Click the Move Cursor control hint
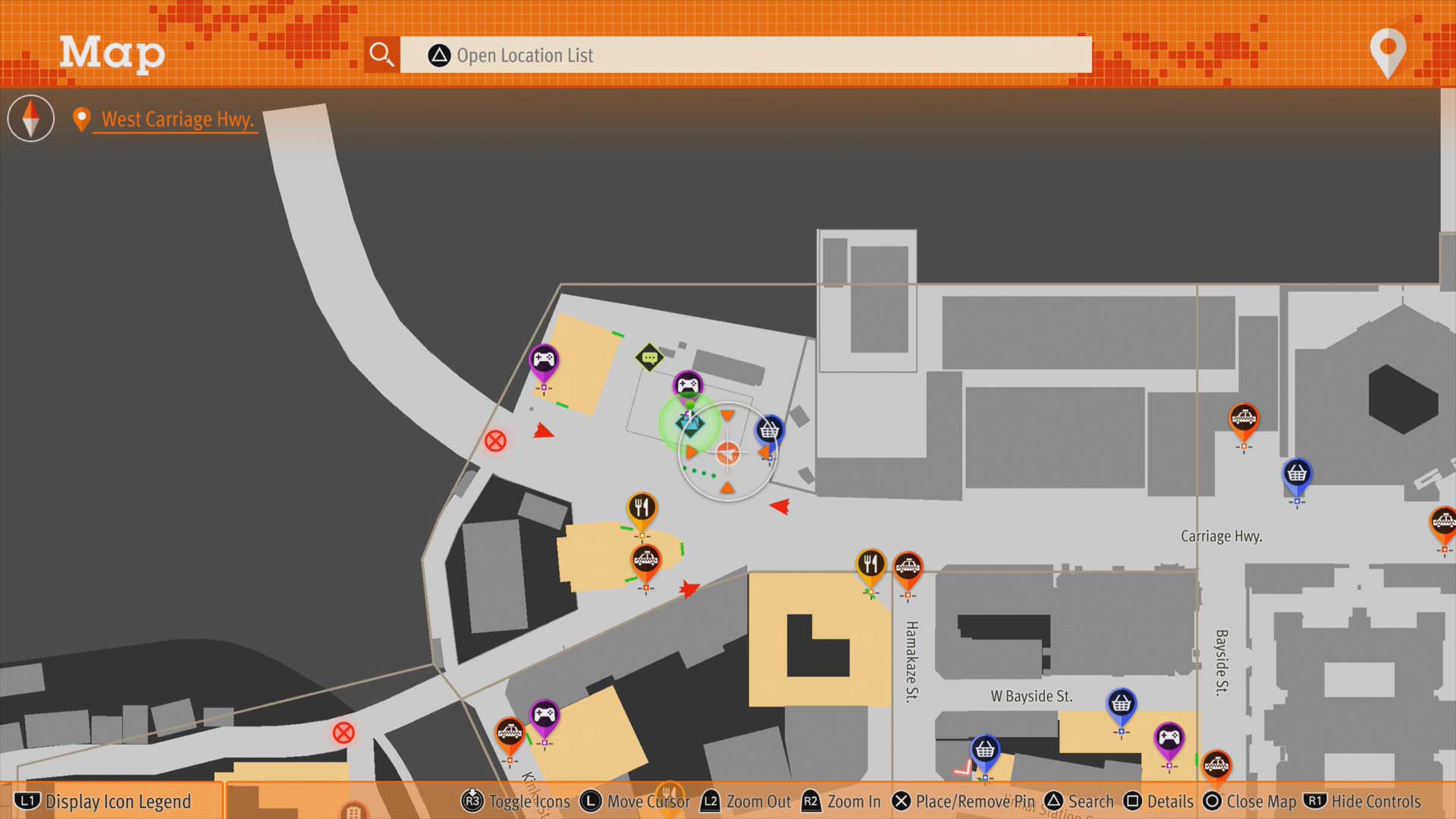Image resolution: width=1456 pixels, height=819 pixels. pyautogui.click(x=635, y=802)
